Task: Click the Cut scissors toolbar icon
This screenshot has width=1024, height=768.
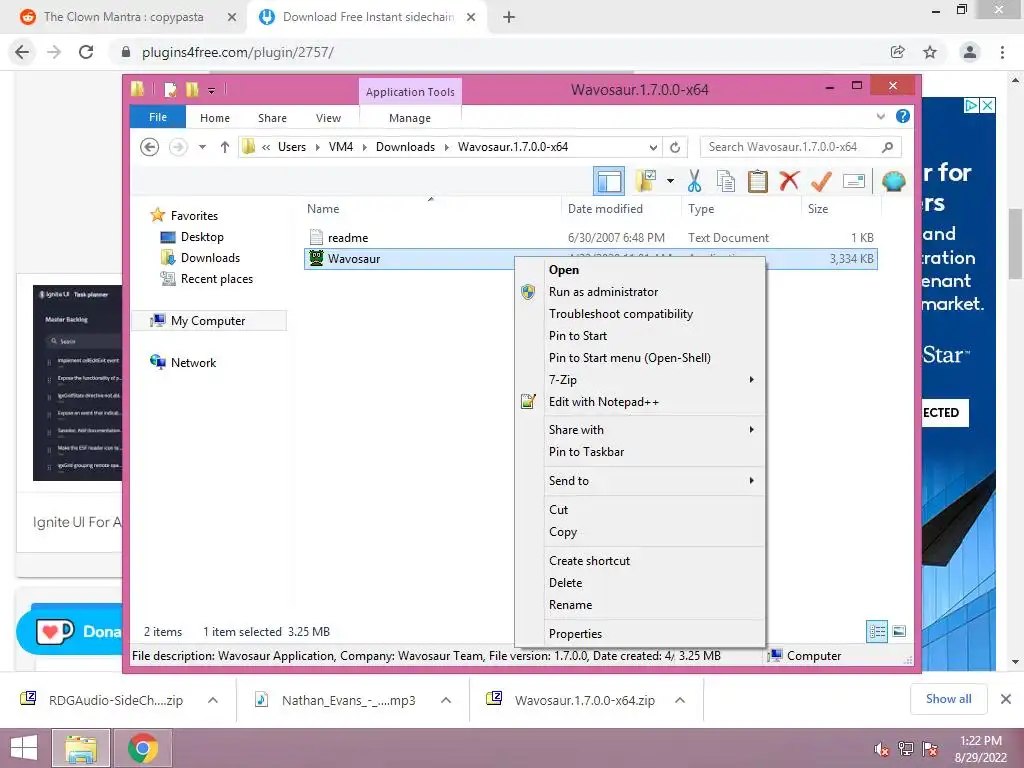Action: (694, 181)
